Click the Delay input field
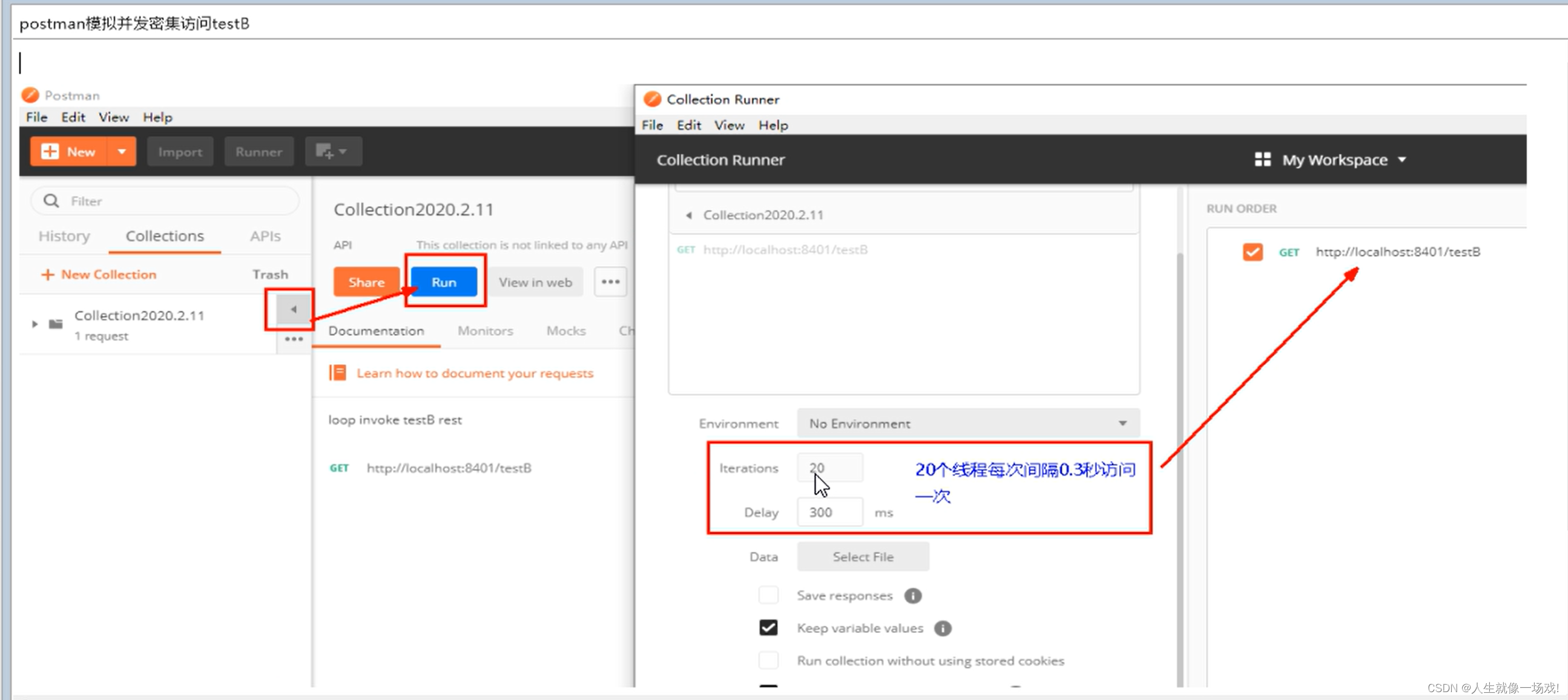 pos(829,512)
